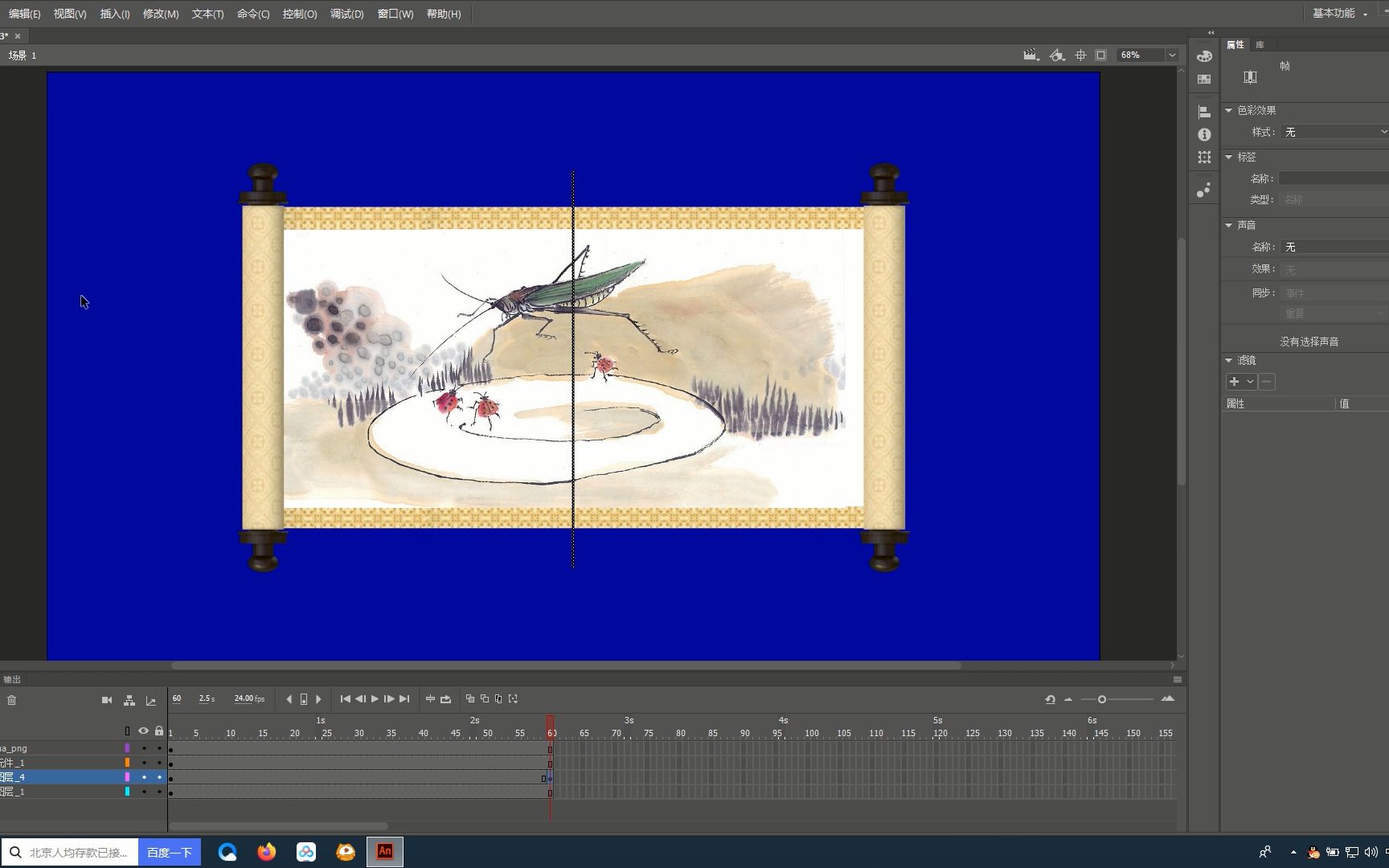Open the 样式 color style dropdown
The height and width of the screenshot is (868, 1389).
[x=1334, y=132]
